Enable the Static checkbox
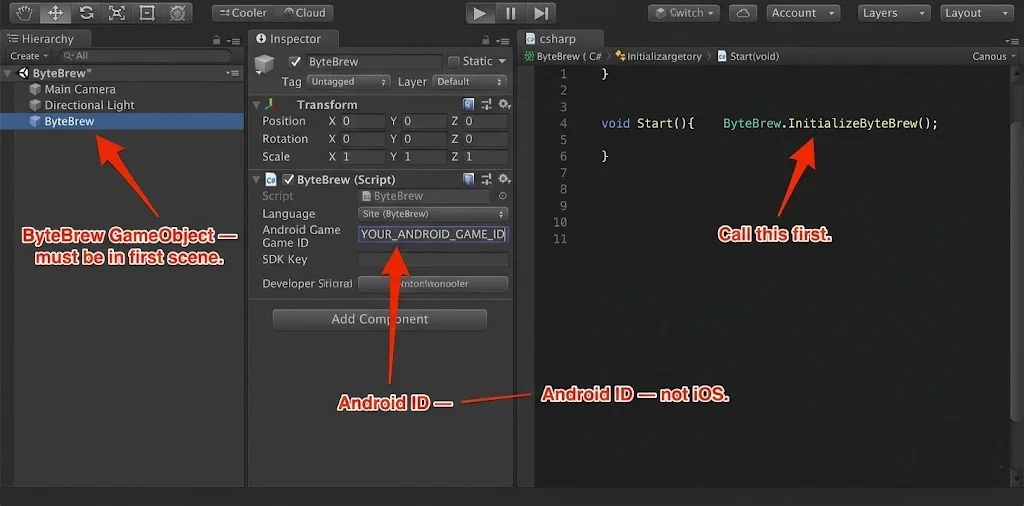Viewport: 1024px width, 506px height. tap(453, 61)
